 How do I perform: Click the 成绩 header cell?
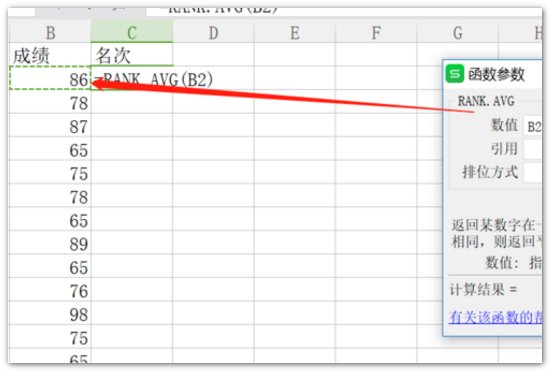pyautogui.click(x=50, y=55)
